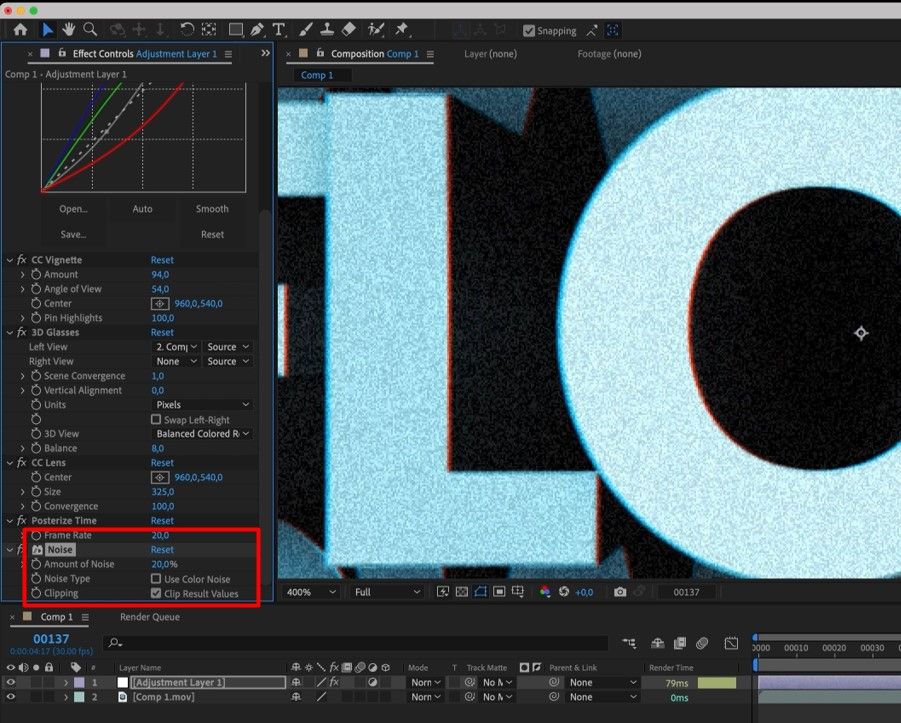The image size is (901, 723).
Task: Expand the Amount of Noise property
Action: pos(23,564)
